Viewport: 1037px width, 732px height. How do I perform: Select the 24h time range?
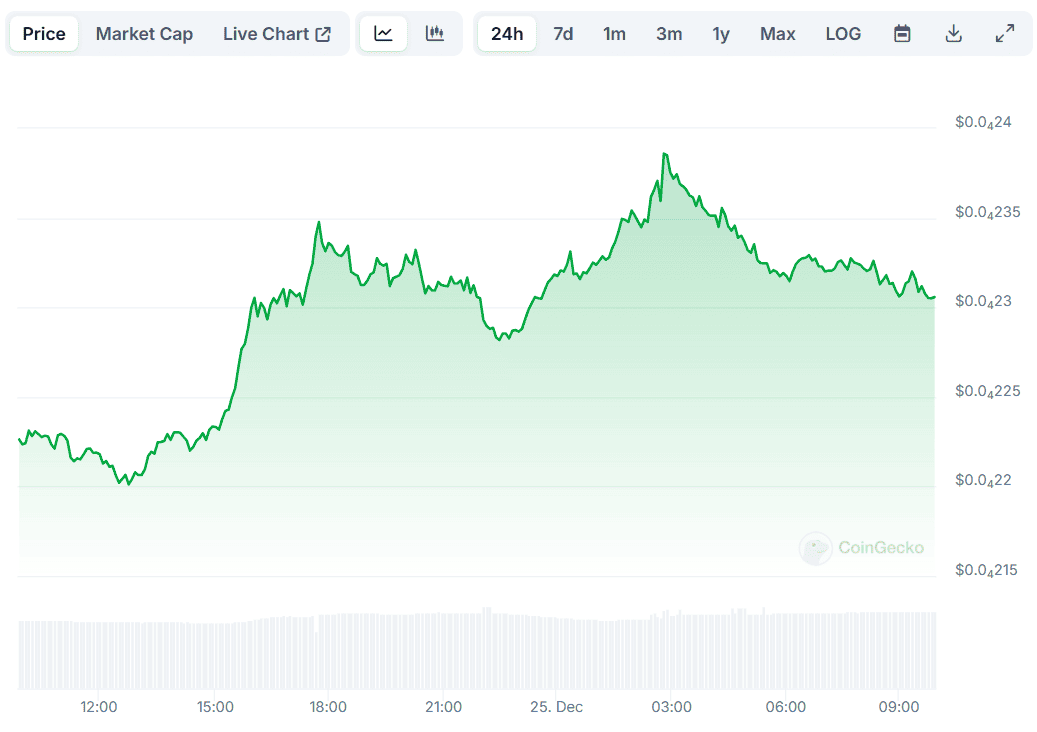[x=507, y=34]
